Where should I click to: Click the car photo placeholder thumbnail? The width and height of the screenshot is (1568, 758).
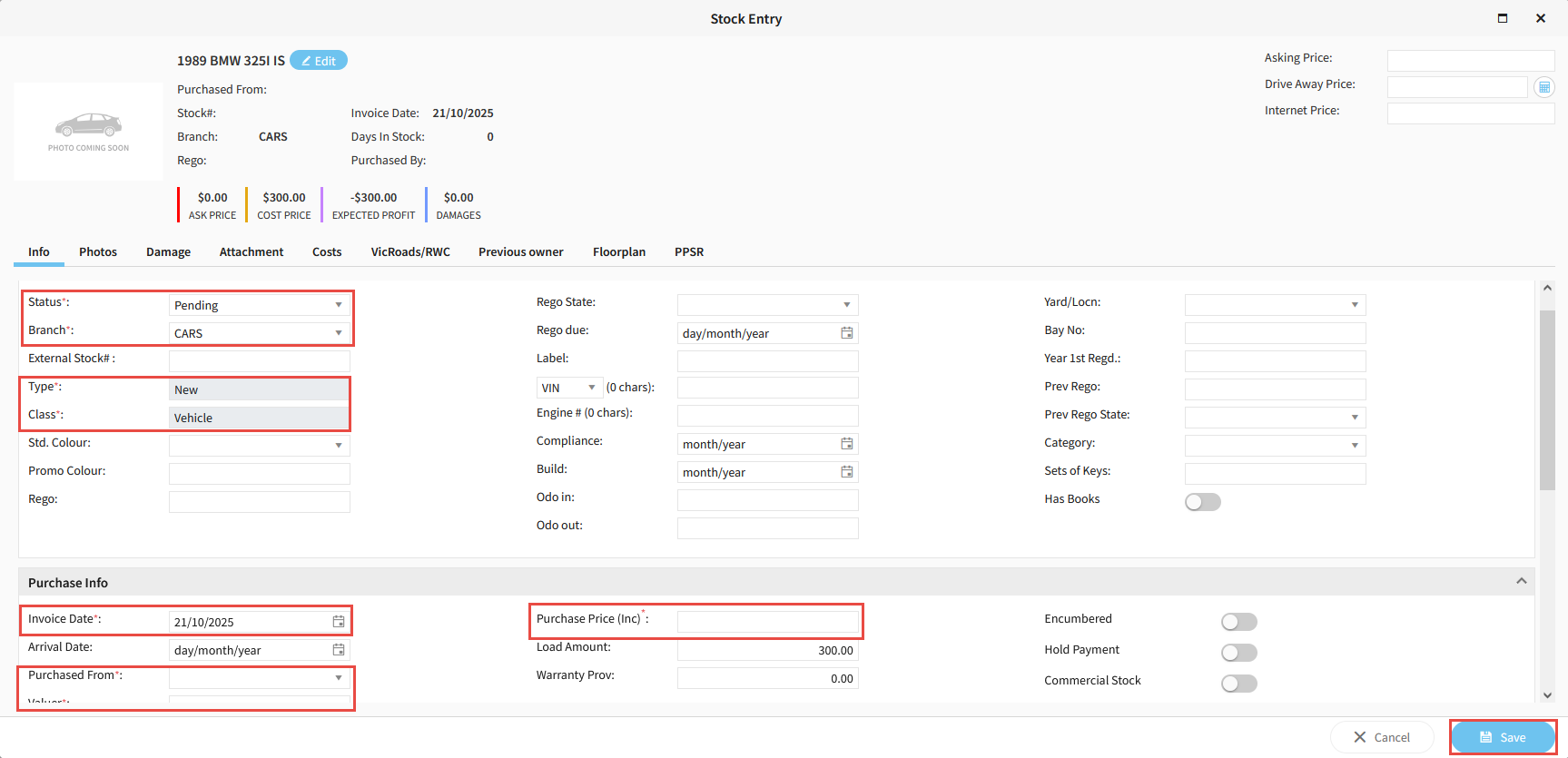click(88, 132)
